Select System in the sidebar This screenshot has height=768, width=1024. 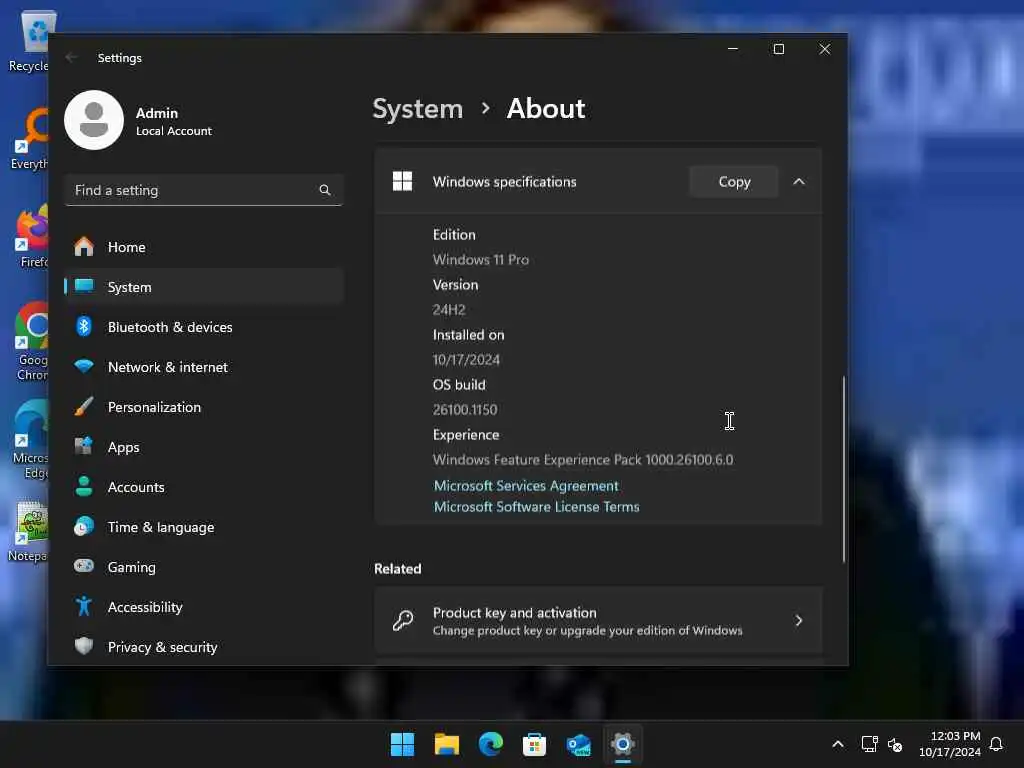tap(204, 287)
